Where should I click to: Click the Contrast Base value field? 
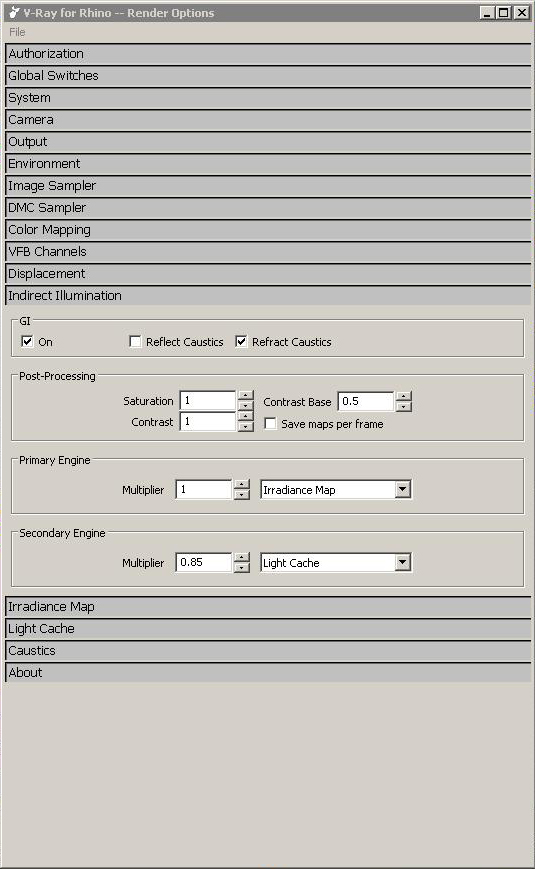pyautogui.click(x=365, y=401)
